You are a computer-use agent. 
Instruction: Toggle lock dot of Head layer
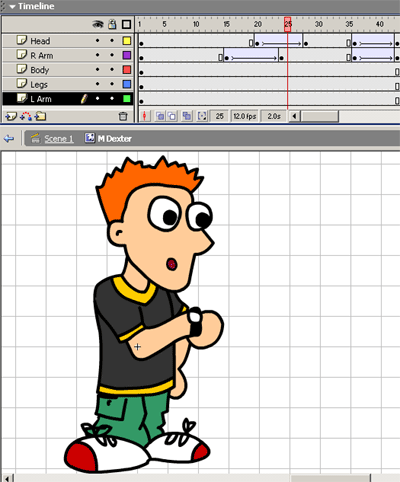[112, 41]
